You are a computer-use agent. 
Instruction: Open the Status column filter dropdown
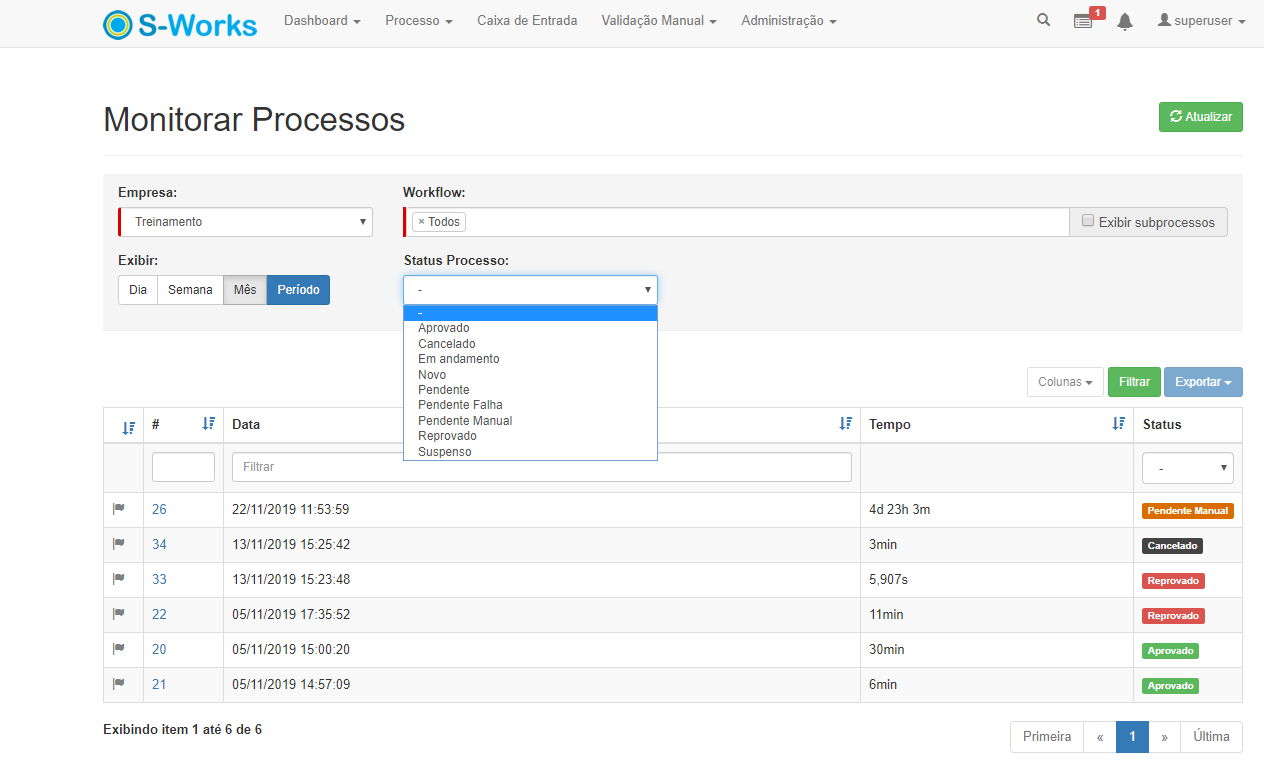pyautogui.click(x=1187, y=468)
